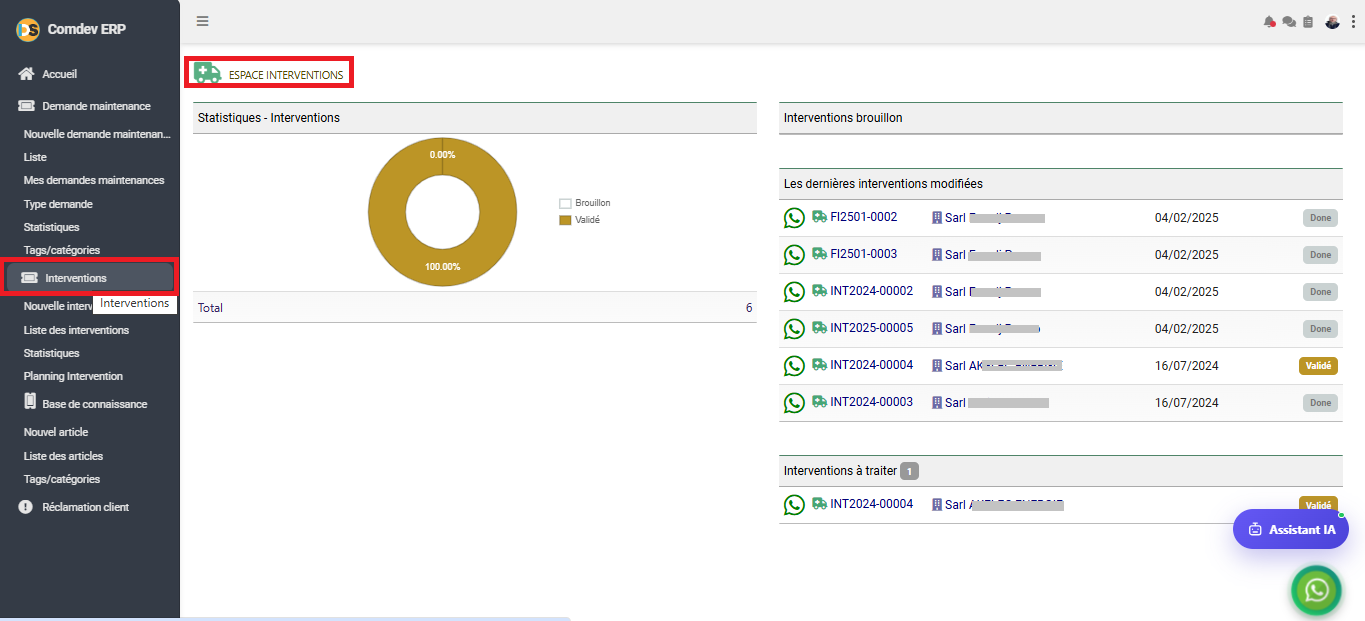Open Mes demandes maintenances

(x=94, y=180)
